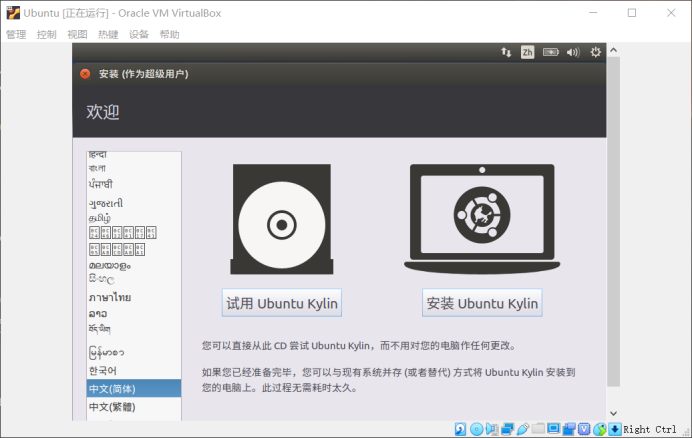This screenshot has width=693, height=439.
Task: Select ภาษาไทย in the language list
Action: coord(134,297)
